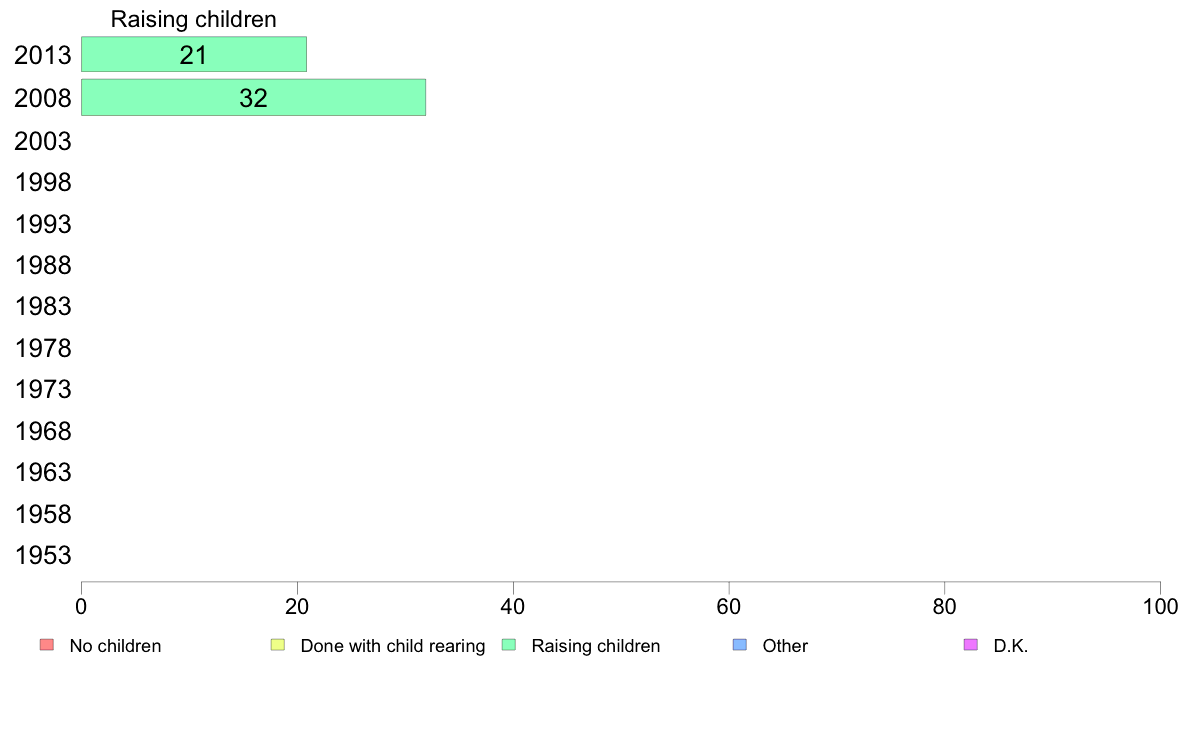Click the 100 tick on the x-axis
1188x736 pixels.
(x=1160, y=606)
